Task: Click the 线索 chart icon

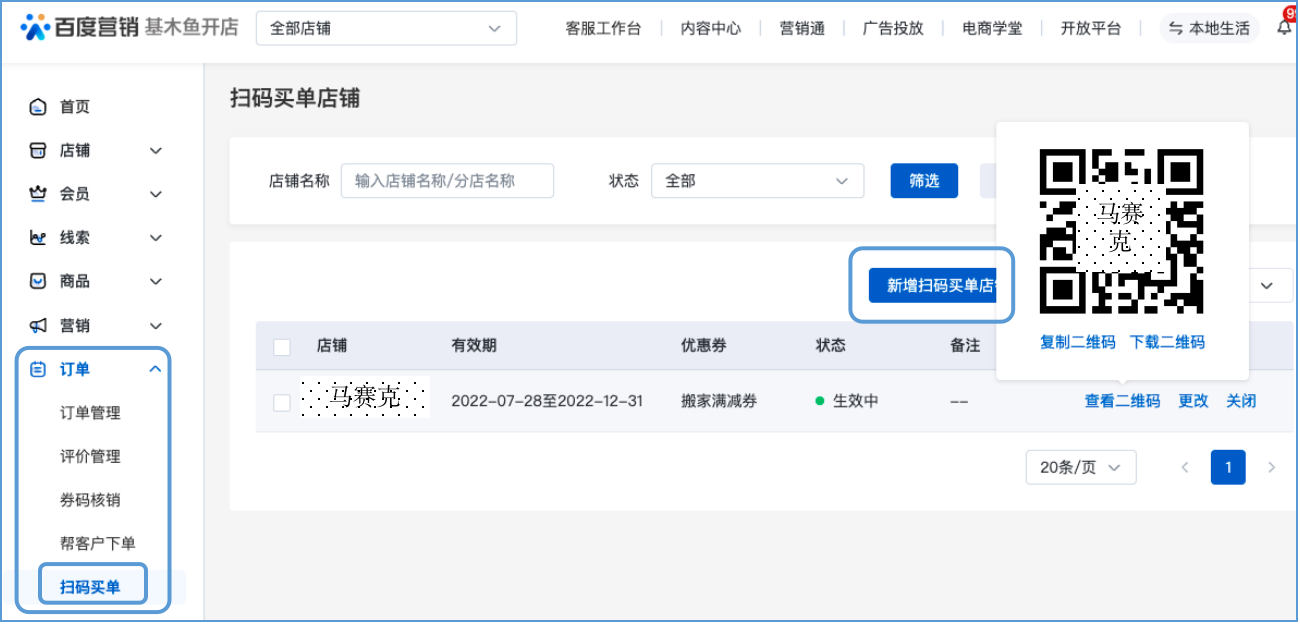Action: 38,238
